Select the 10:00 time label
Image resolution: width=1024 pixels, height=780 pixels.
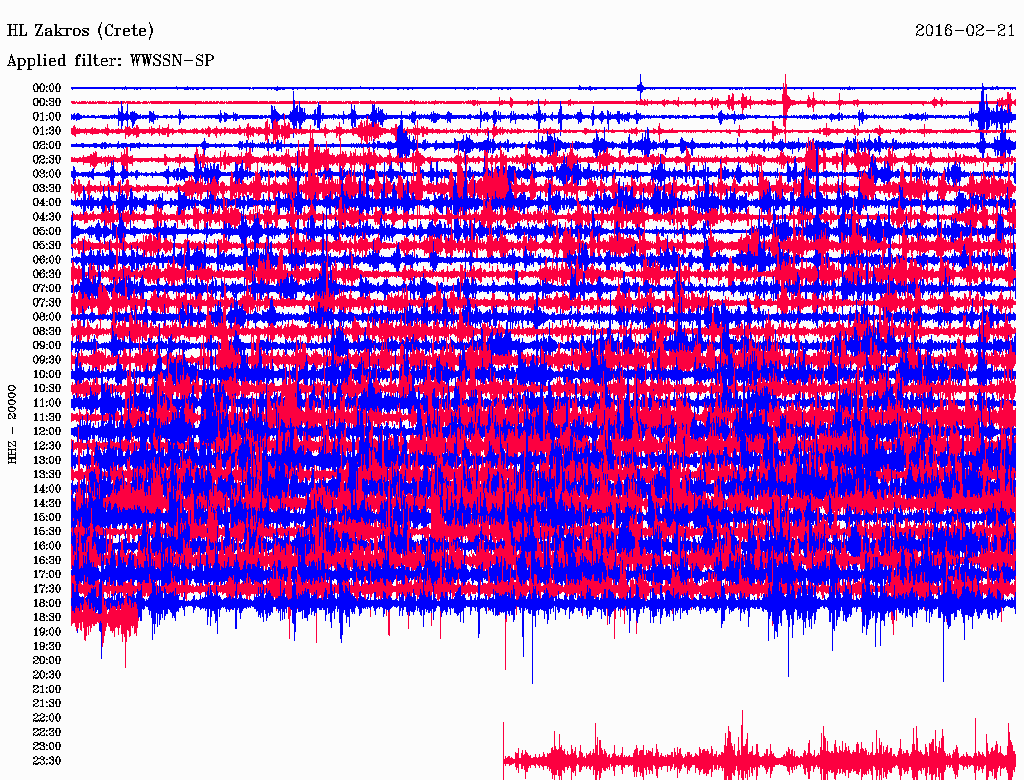pyautogui.click(x=47, y=374)
